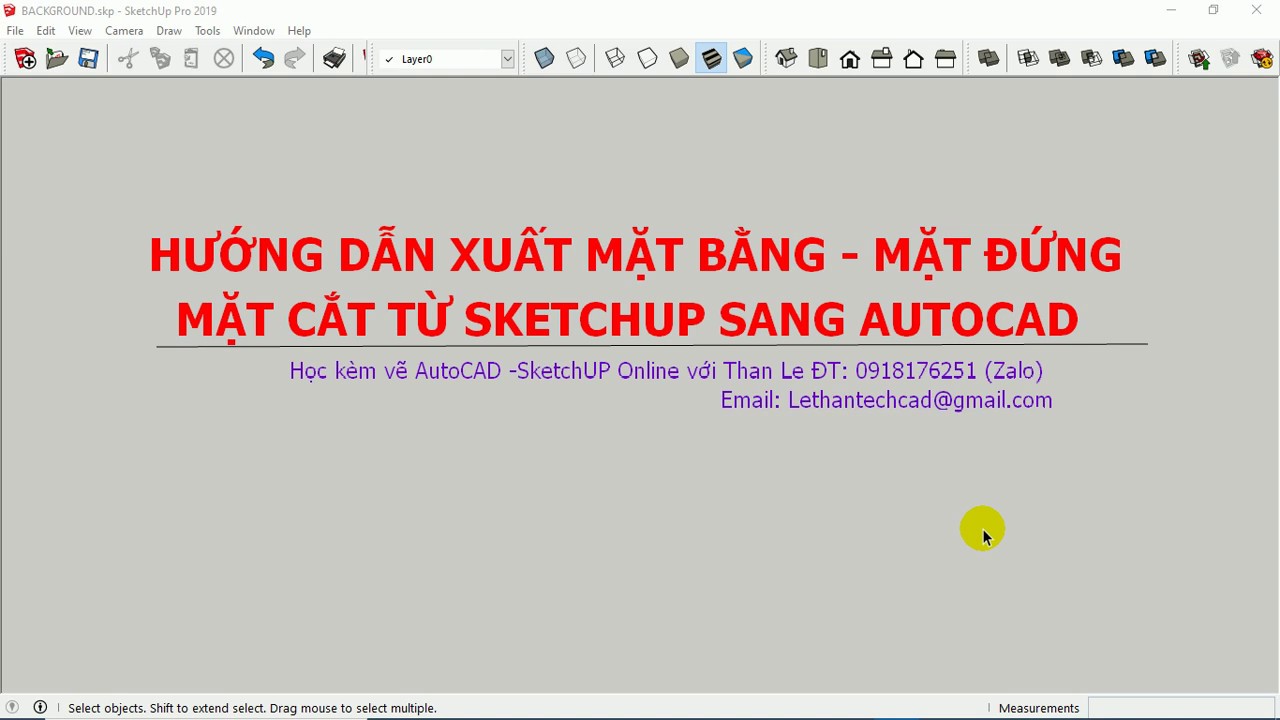Click the Measurements input box
The height and width of the screenshot is (720, 1280).
[1182, 708]
